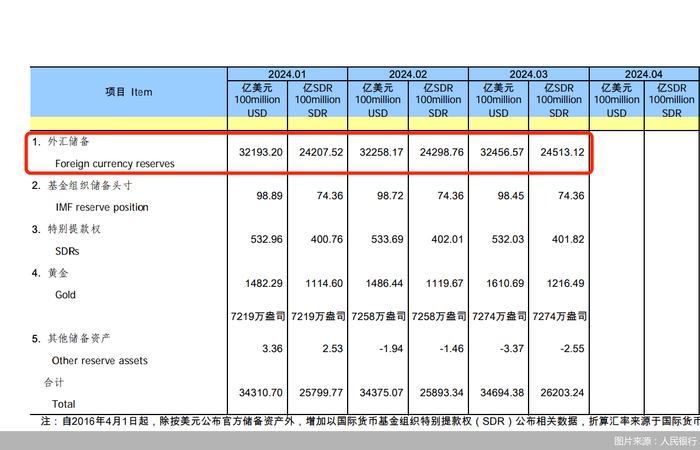Viewport: 700px width, 450px height.
Task: Click 74.36 in the 2024.02 SDR column
Action: [450, 196]
